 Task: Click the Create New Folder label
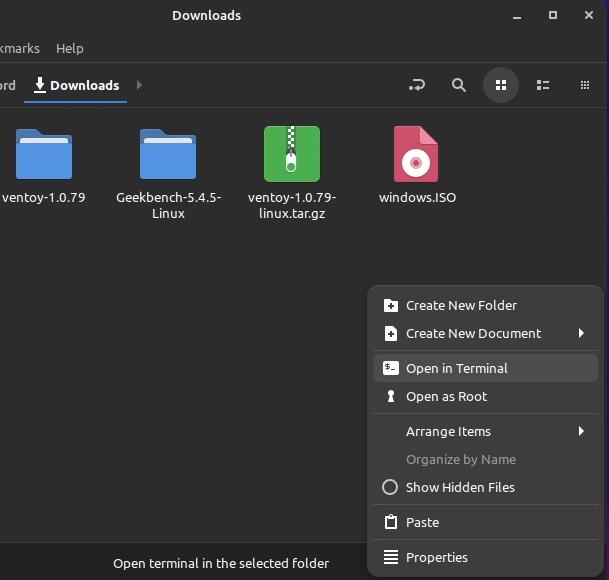pos(461,305)
